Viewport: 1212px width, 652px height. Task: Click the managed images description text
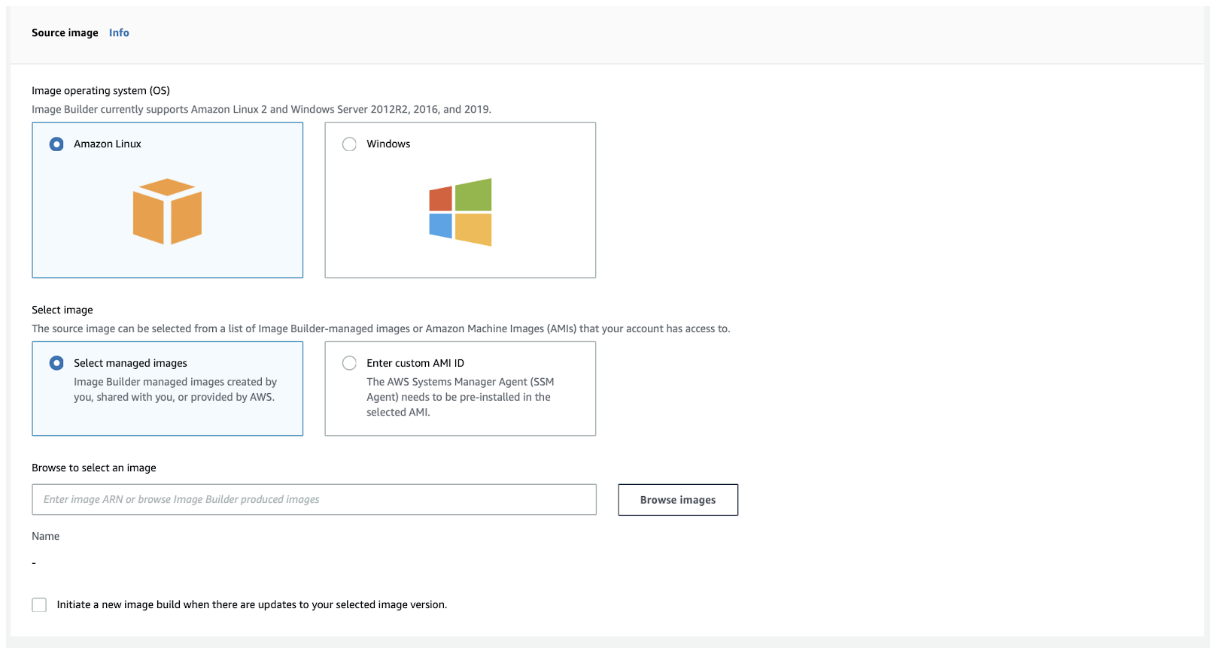coord(175,389)
